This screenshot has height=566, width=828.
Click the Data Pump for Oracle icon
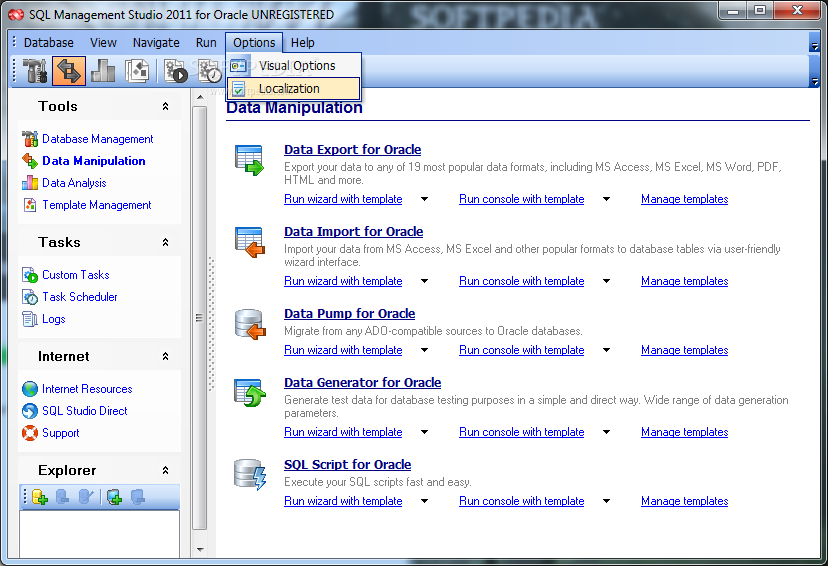tap(249, 324)
